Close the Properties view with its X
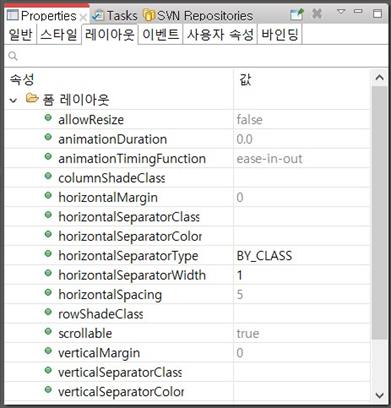This screenshot has height=408, width=391. pyautogui.click(x=83, y=17)
